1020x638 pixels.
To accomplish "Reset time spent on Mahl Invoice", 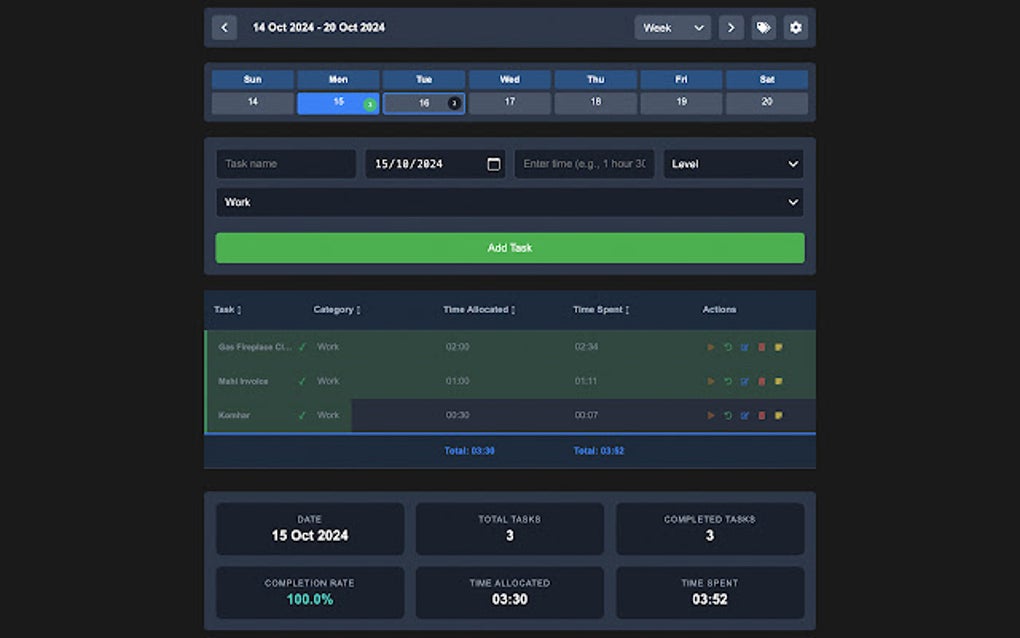I will click(x=728, y=381).
